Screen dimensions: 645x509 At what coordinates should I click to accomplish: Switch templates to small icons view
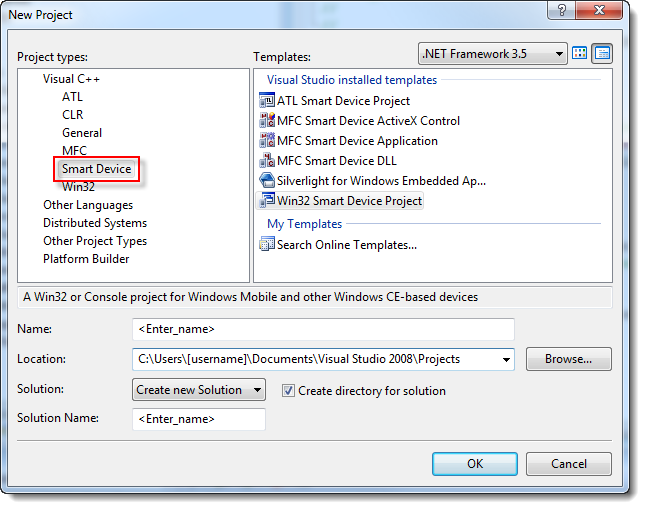pyautogui.click(x=602, y=53)
